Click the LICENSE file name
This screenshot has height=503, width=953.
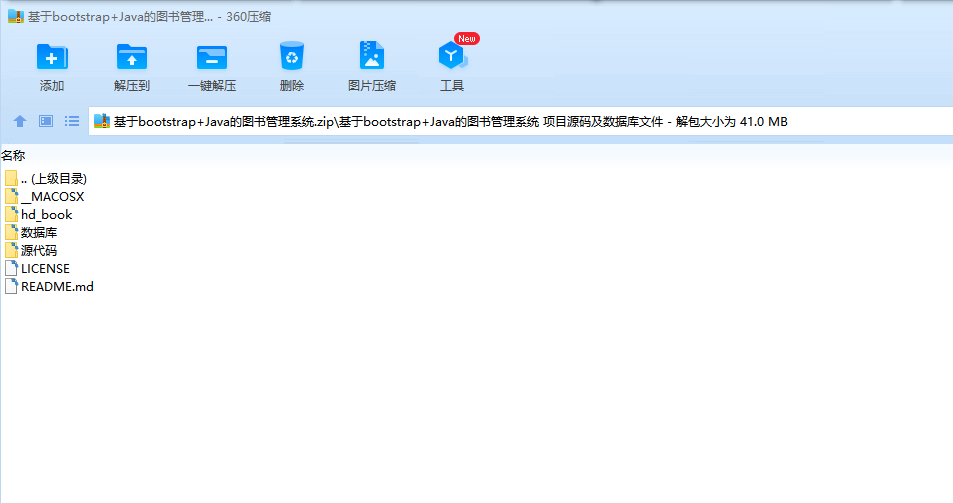45,269
